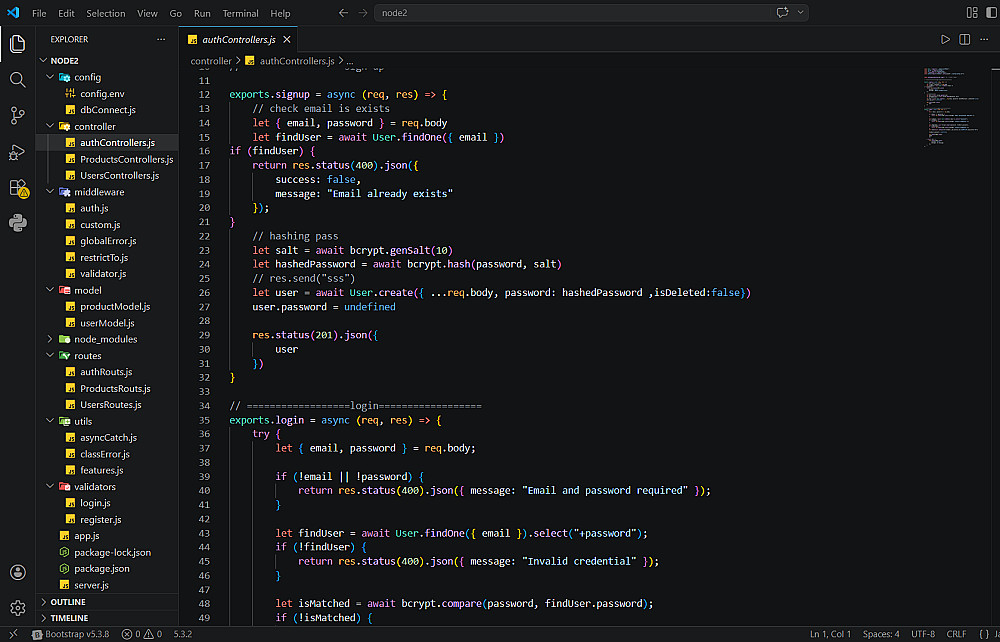
Task: Close the authControllers.js editor tab
Action: click(287, 40)
